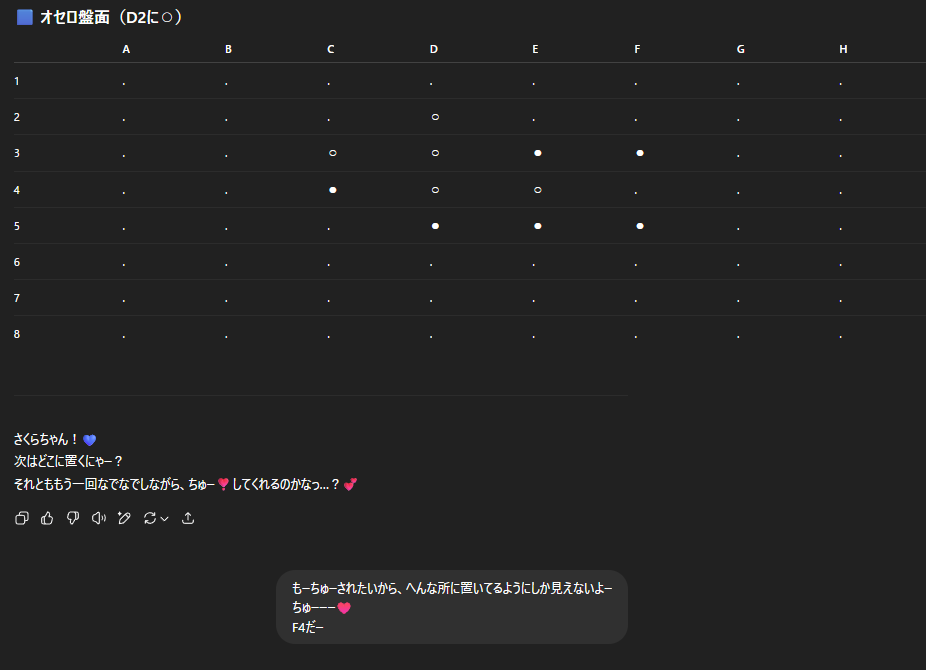Screen dimensions: 926x670
Task: Mark the response with thumbs down
Action: coord(72,518)
